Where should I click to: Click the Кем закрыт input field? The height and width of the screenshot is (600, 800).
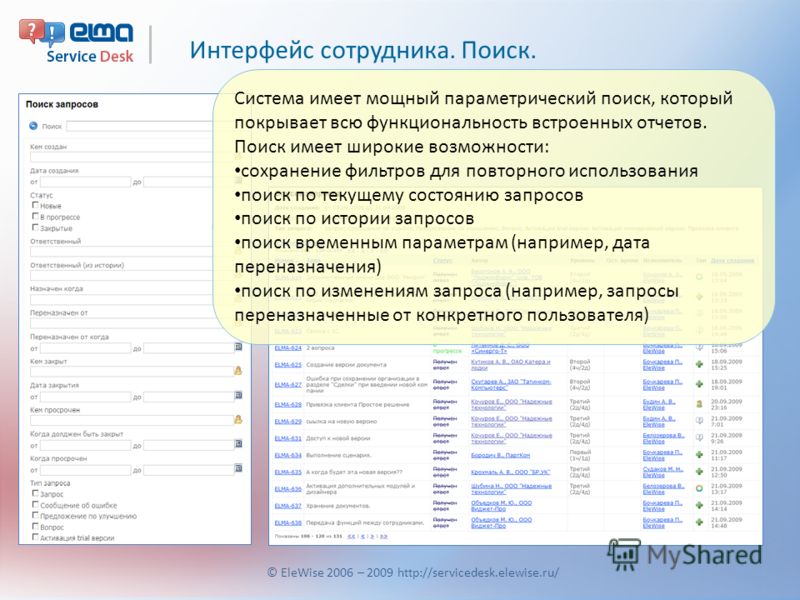pyautogui.click(x=132, y=371)
